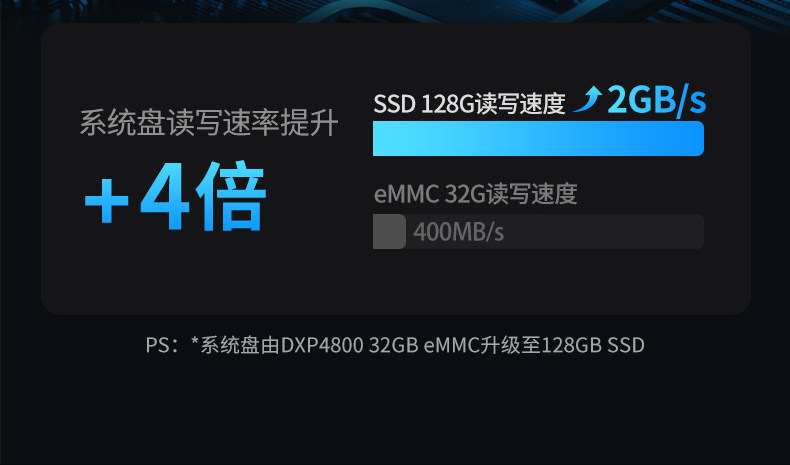Viewport: 790px width, 465px height.
Task: Click the large blue plus sign
Action: coord(107,201)
